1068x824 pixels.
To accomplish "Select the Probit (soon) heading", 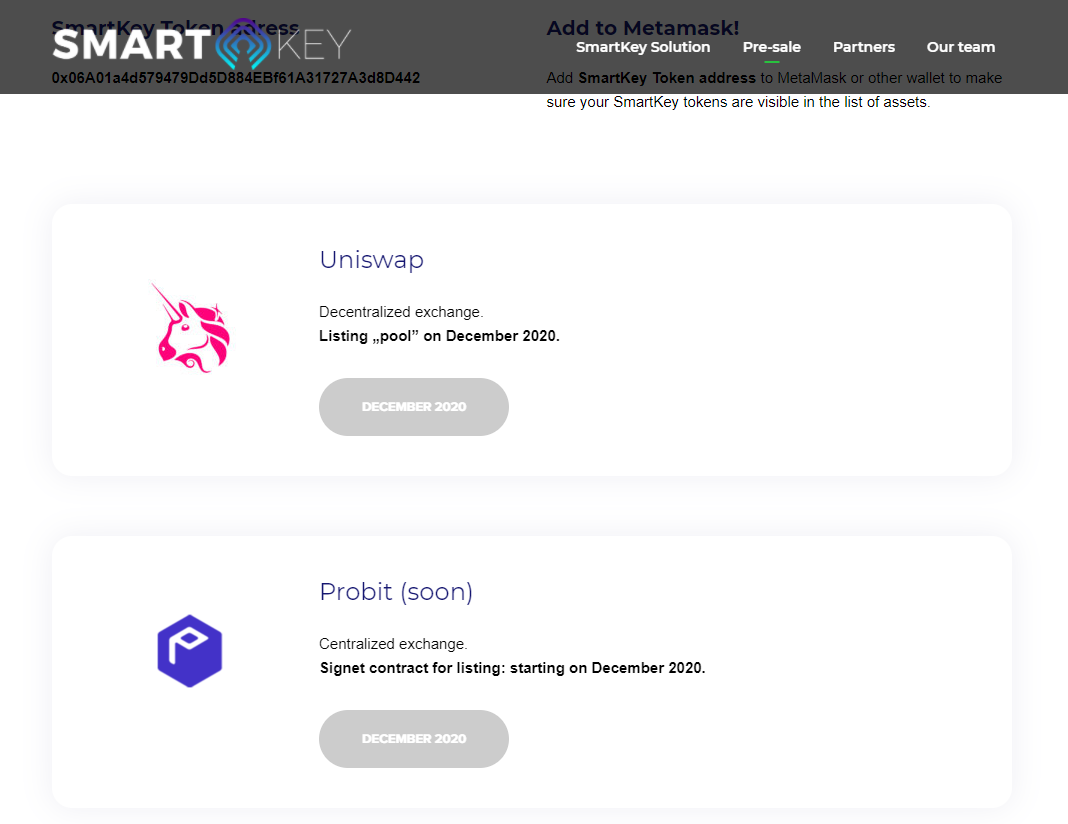I will tap(396, 592).
